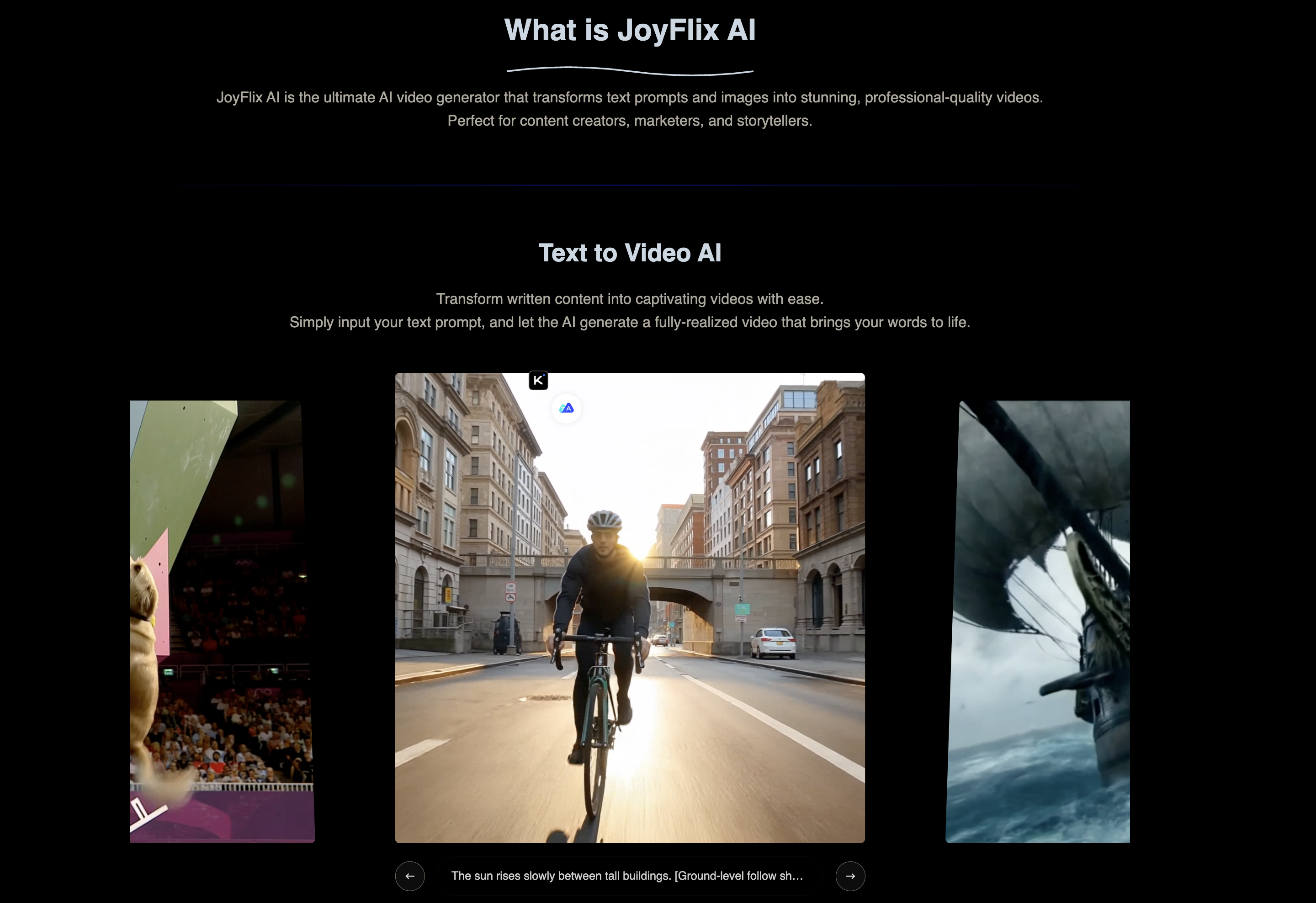Click the cyclist's helmet in the video

(x=604, y=520)
